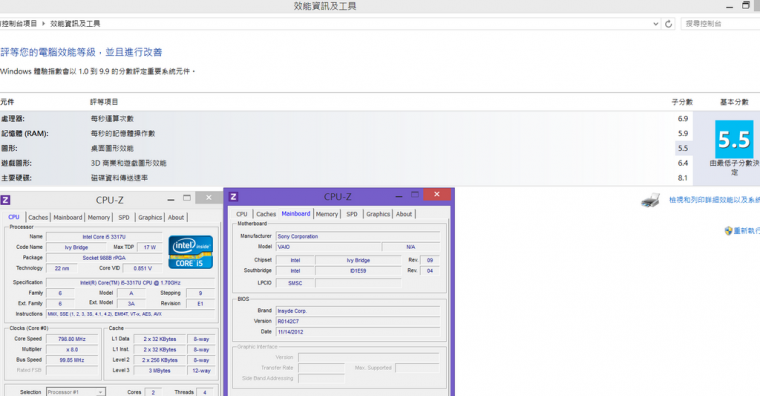Select the CPU tab in gray CPU-Z window
The image size is (760, 396).
(x=14, y=217)
